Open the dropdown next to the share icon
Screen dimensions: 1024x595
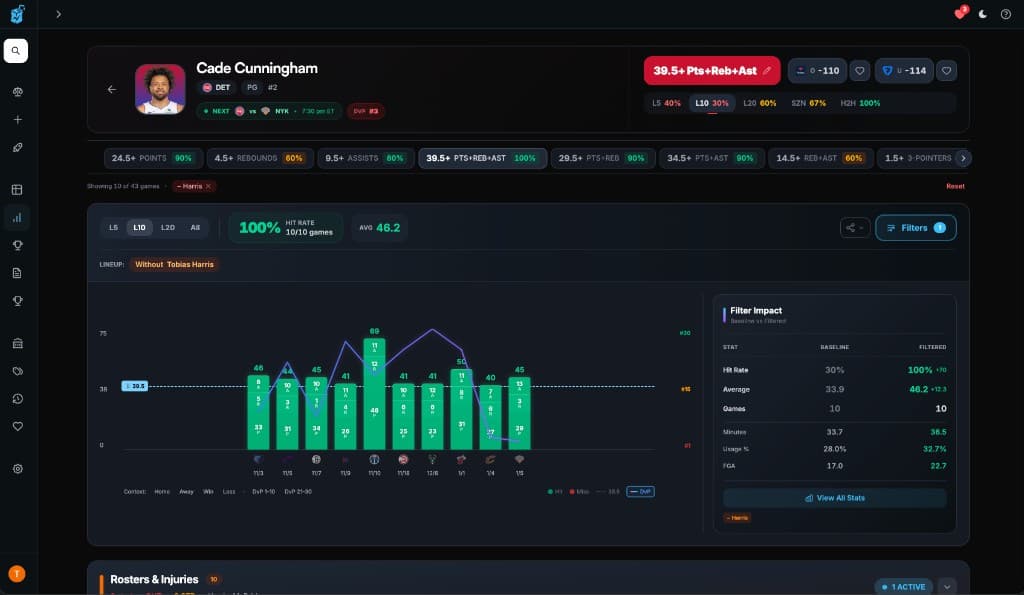pyautogui.click(x=861, y=227)
